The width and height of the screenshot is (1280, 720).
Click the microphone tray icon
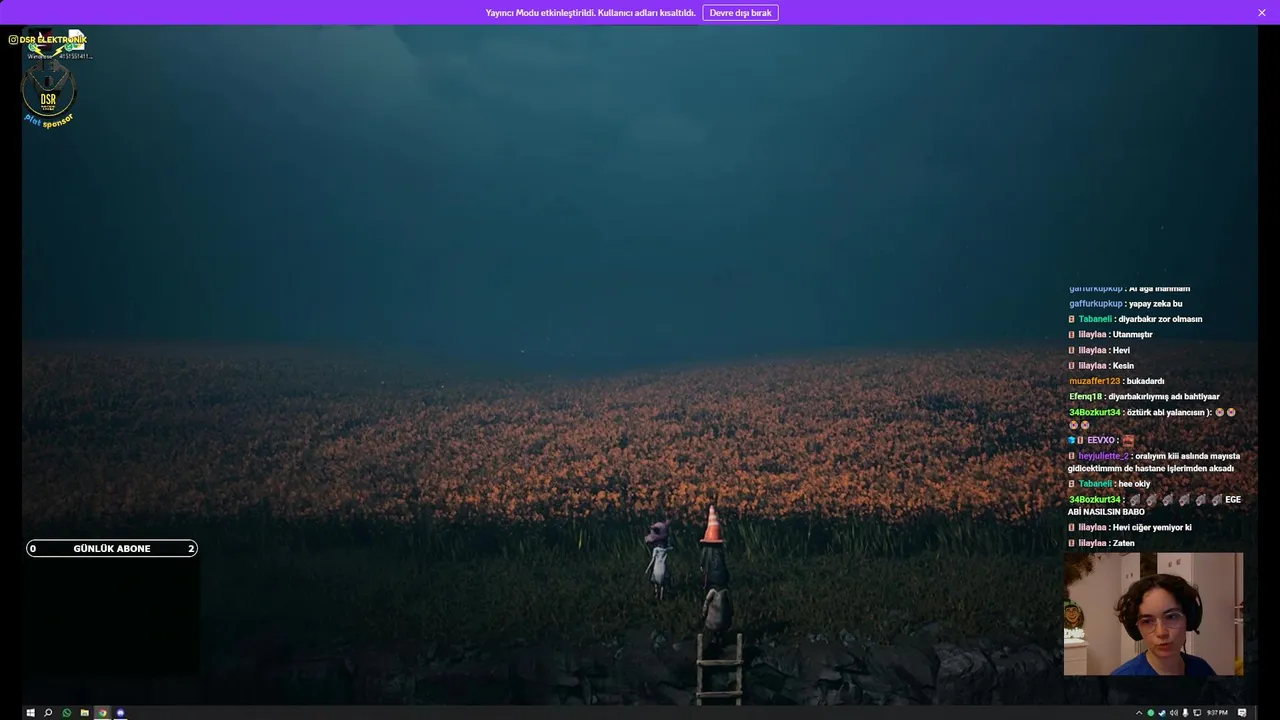click(x=1185, y=713)
